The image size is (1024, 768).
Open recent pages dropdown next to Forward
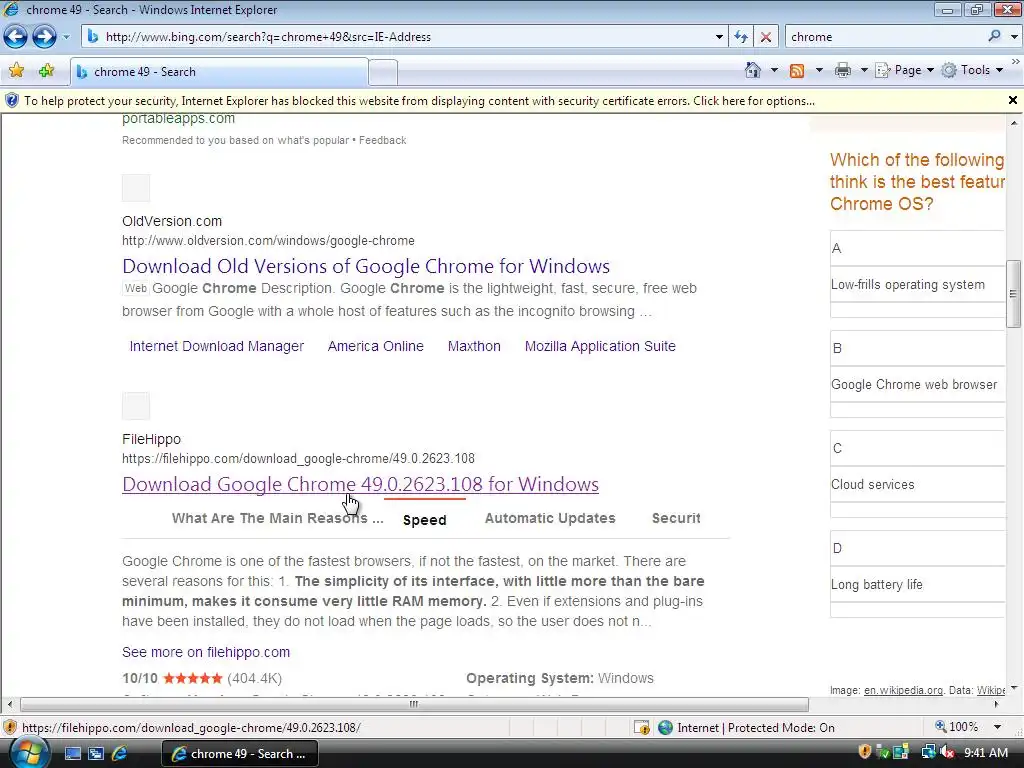click(x=66, y=37)
